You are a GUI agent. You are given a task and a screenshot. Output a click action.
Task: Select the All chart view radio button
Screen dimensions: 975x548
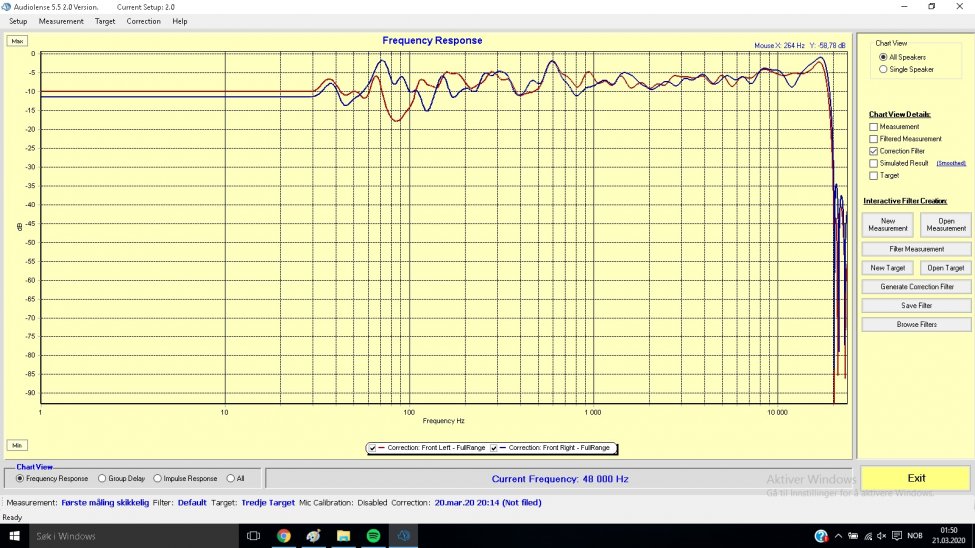tap(231, 478)
